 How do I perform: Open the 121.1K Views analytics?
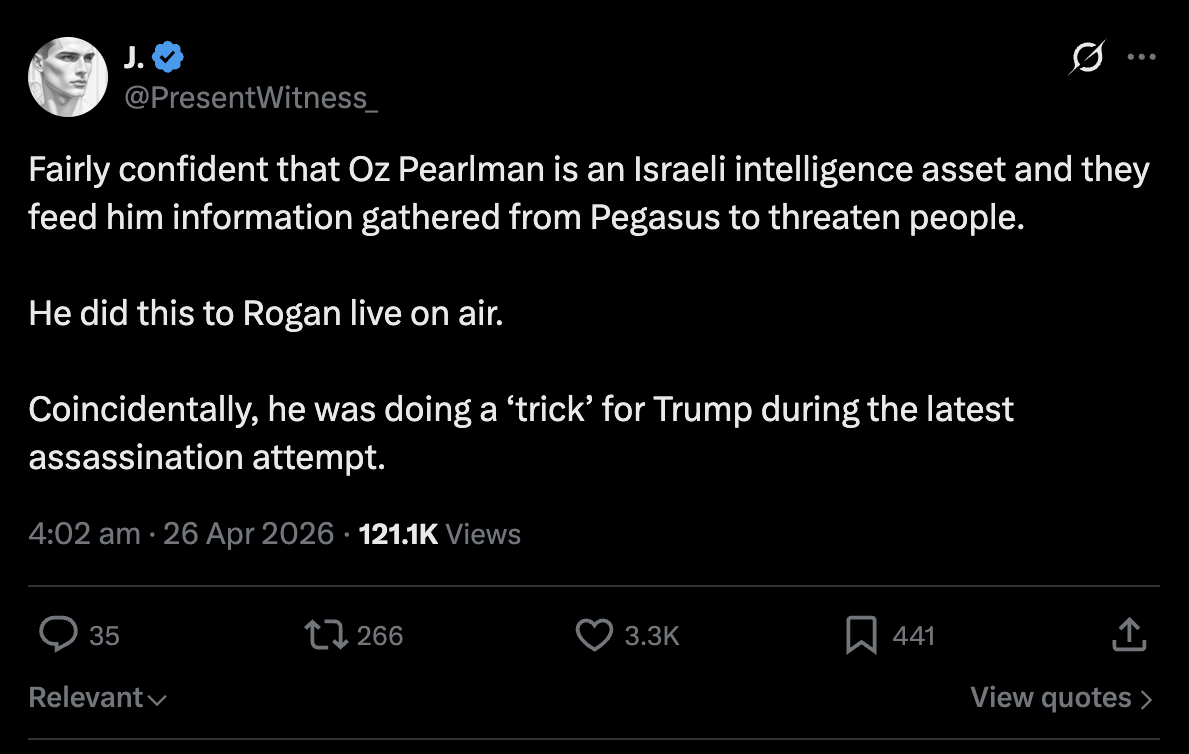click(x=439, y=534)
